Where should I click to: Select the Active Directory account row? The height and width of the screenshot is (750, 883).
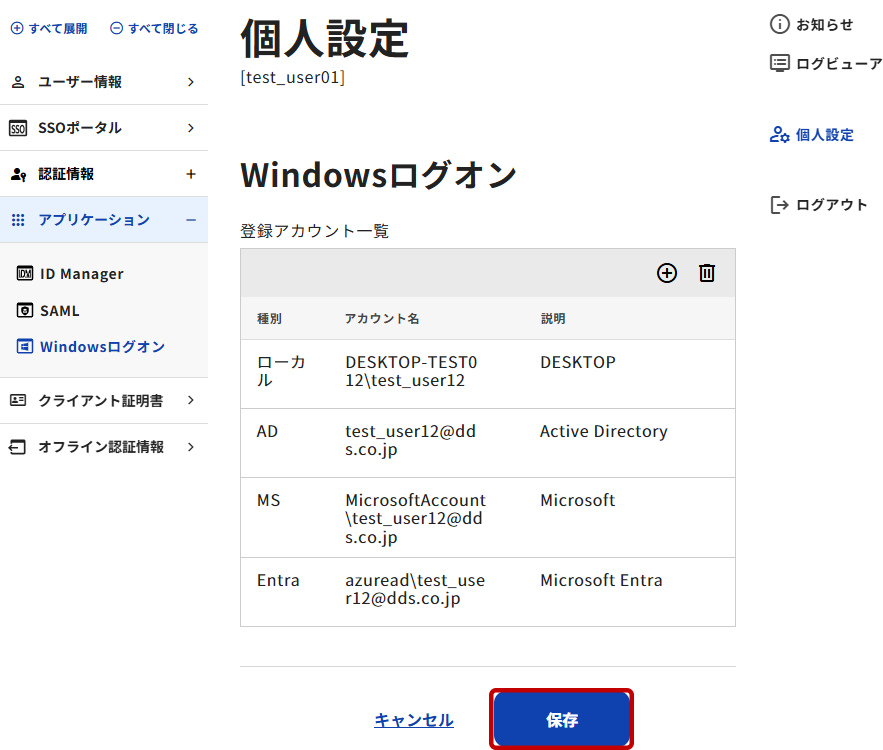[x=487, y=442]
